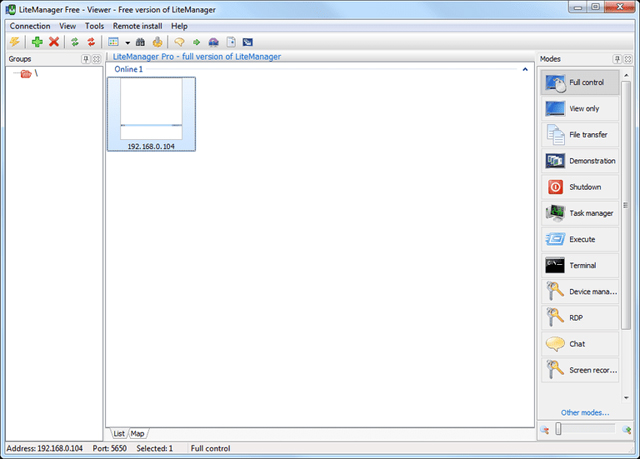Click the Modes panel vertical scrollbar
The image size is (640, 459).
point(626,205)
